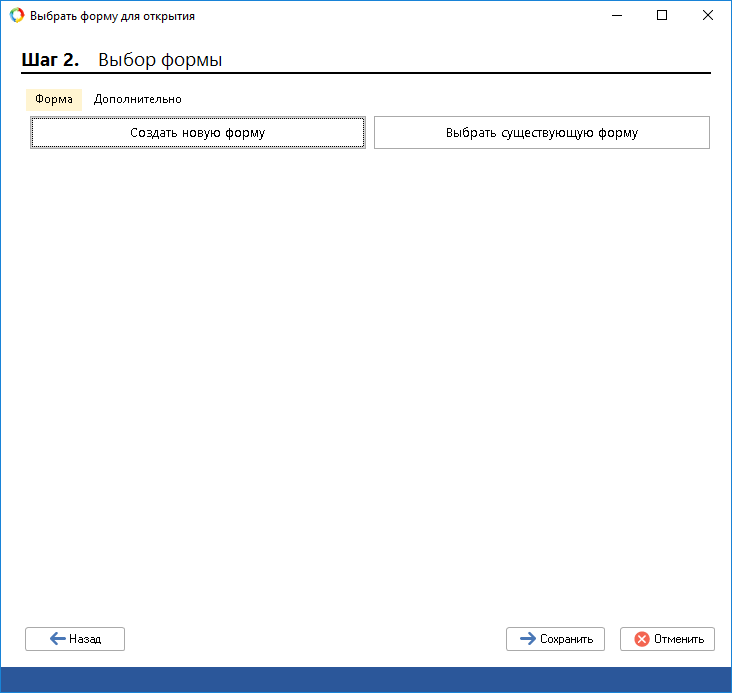732x693 pixels.
Task: Click the window title Выбрать форму для открытия
Action: (112, 16)
